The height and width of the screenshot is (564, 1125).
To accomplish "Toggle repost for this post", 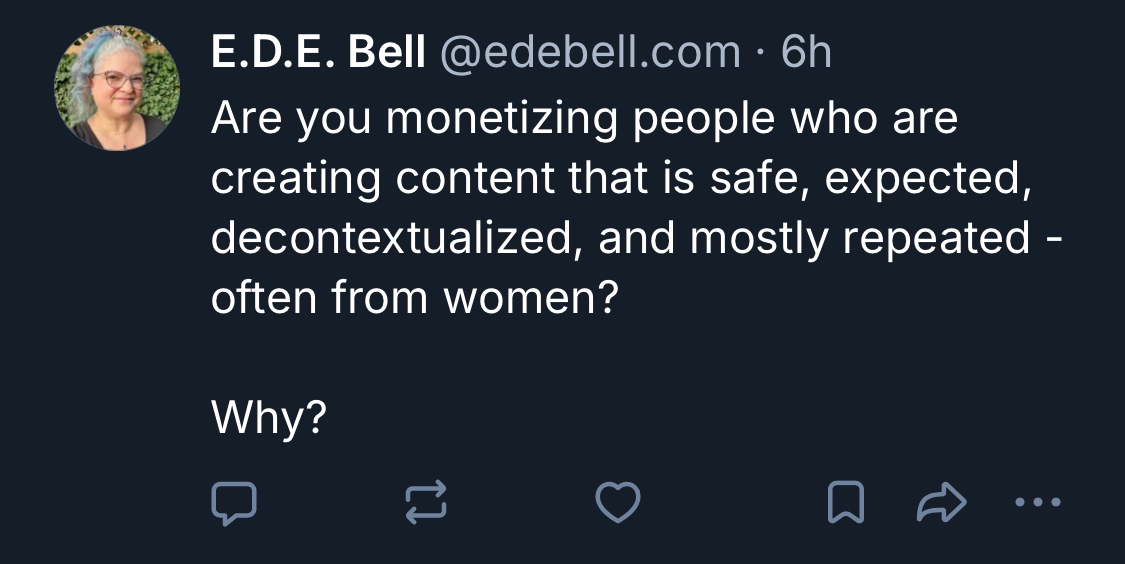I will pos(425,502).
